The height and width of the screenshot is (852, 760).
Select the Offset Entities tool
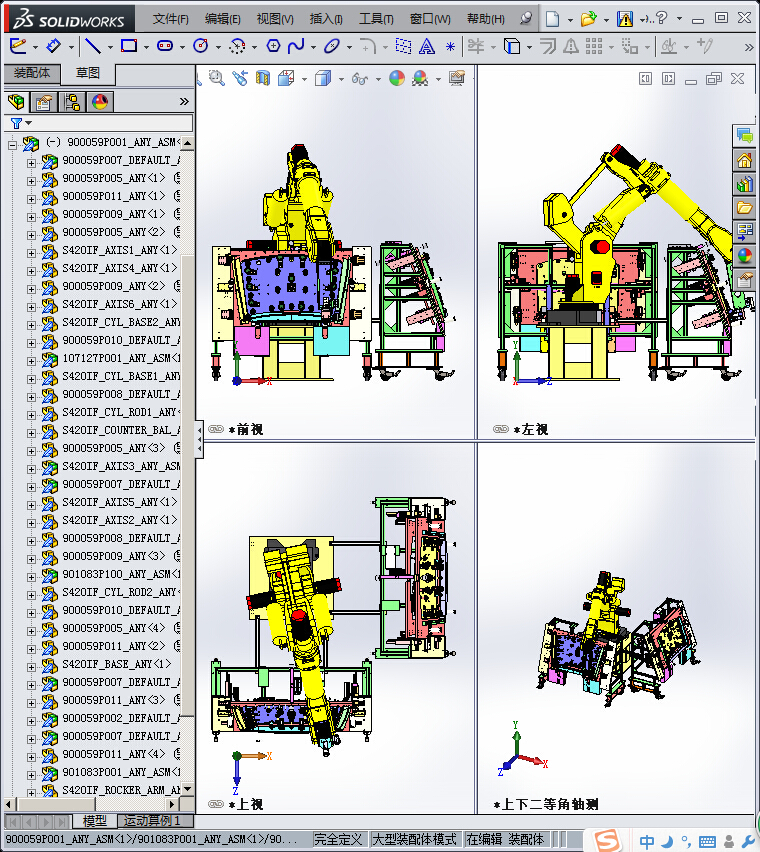[x=548, y=46]
